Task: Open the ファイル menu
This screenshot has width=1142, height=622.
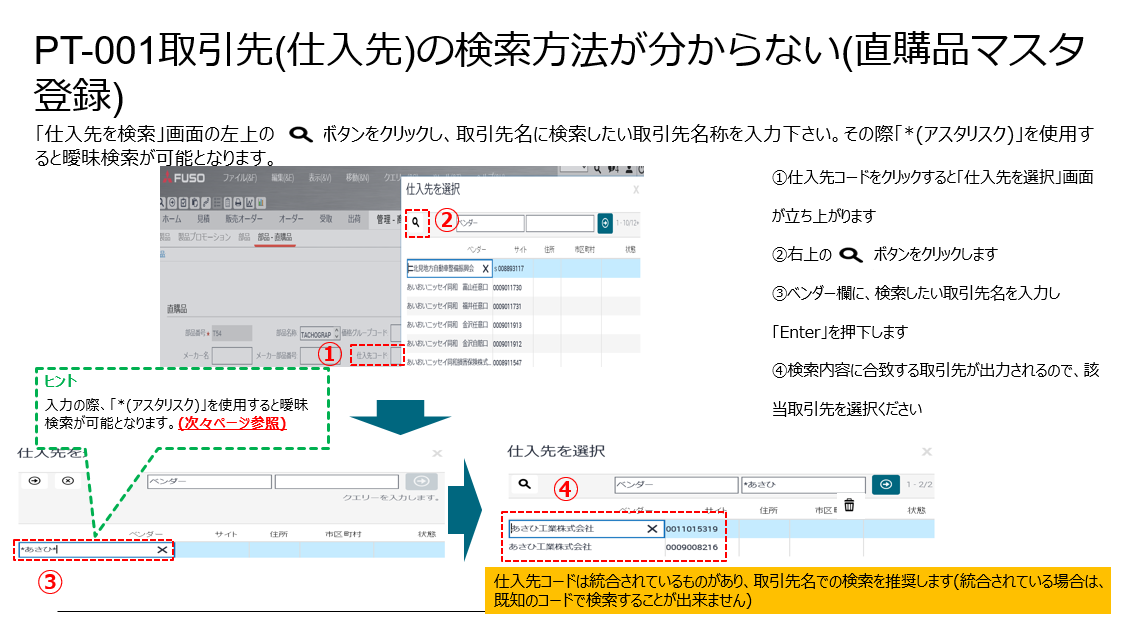Action: pyautogui.click(x=240, y=178)
